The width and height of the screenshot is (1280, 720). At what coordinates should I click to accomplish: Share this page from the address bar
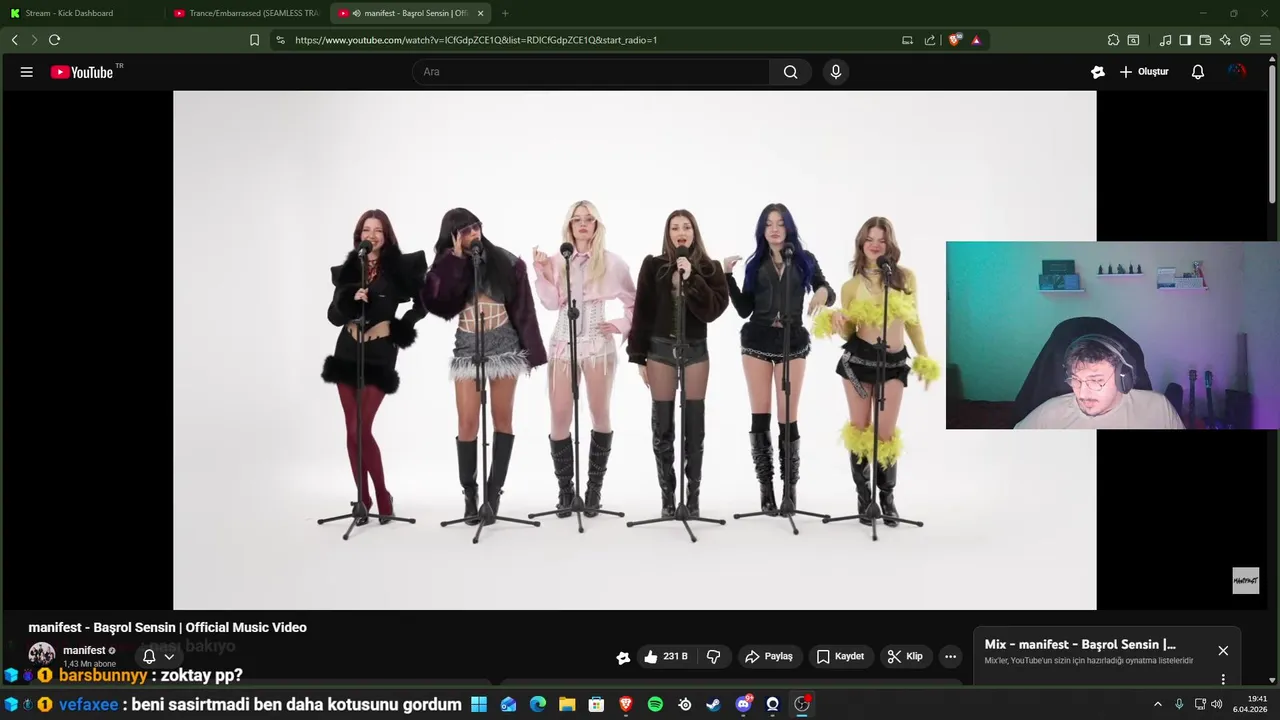point(930,40)
